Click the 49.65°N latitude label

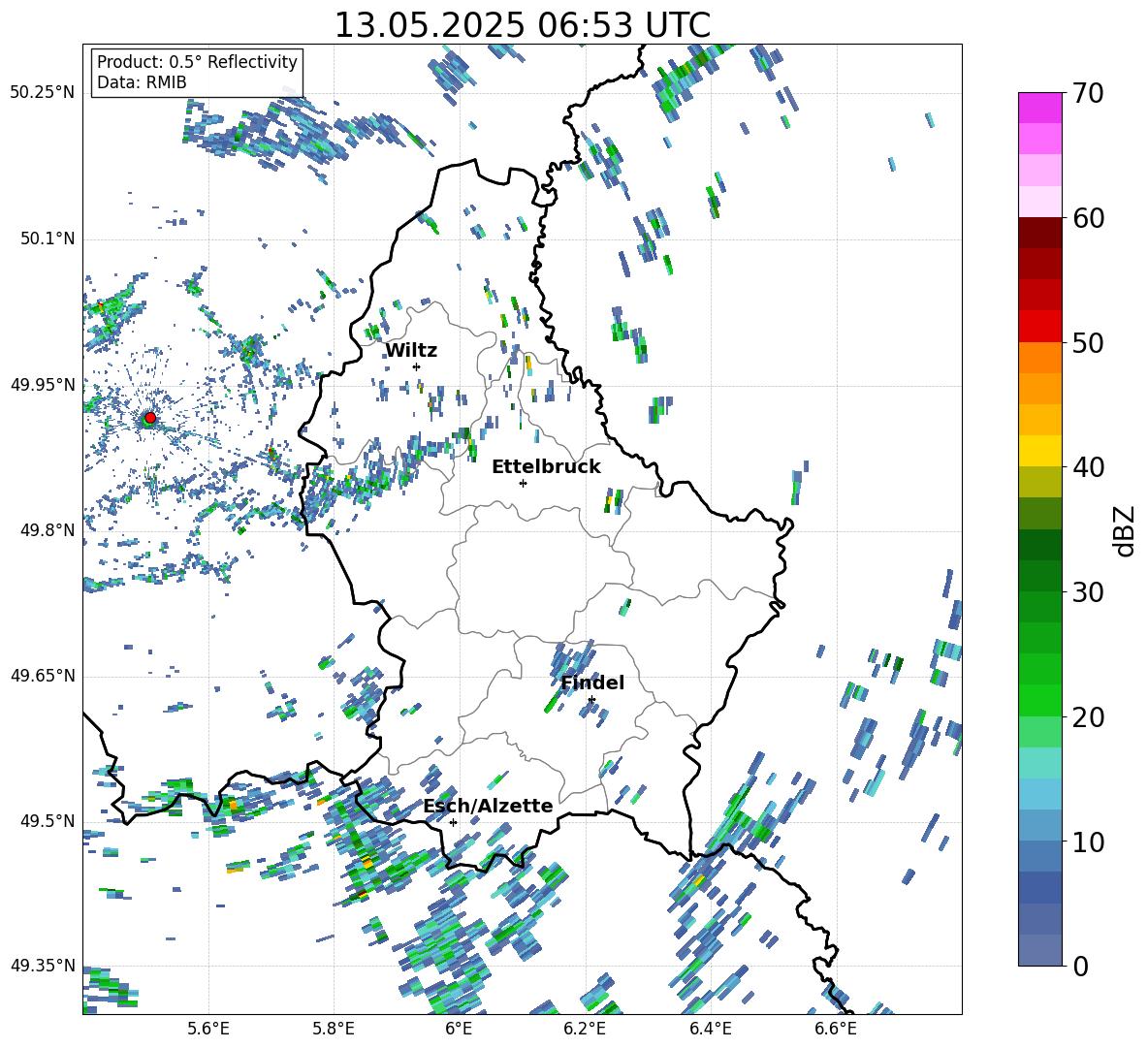43,675
